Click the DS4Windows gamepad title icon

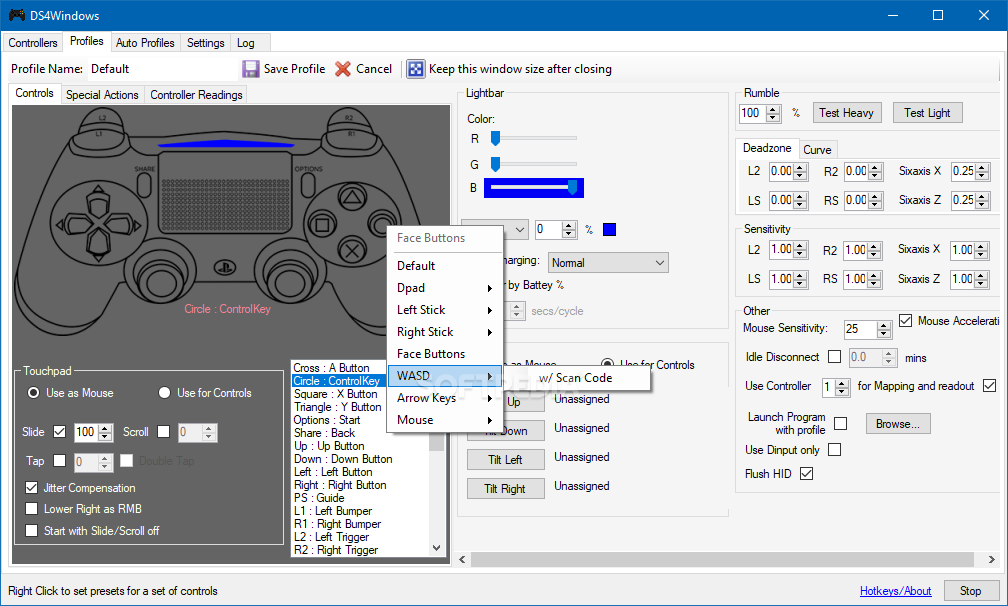coord(16,15)
